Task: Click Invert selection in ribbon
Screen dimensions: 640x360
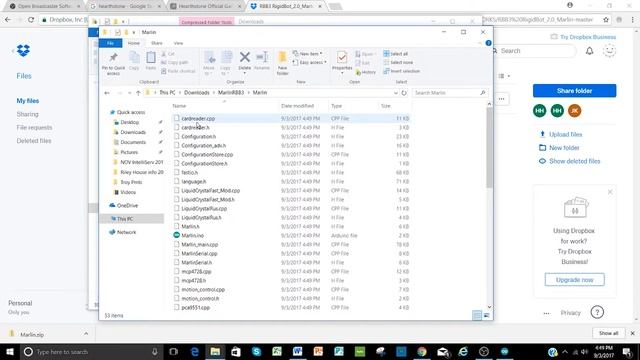Action: 402,71
